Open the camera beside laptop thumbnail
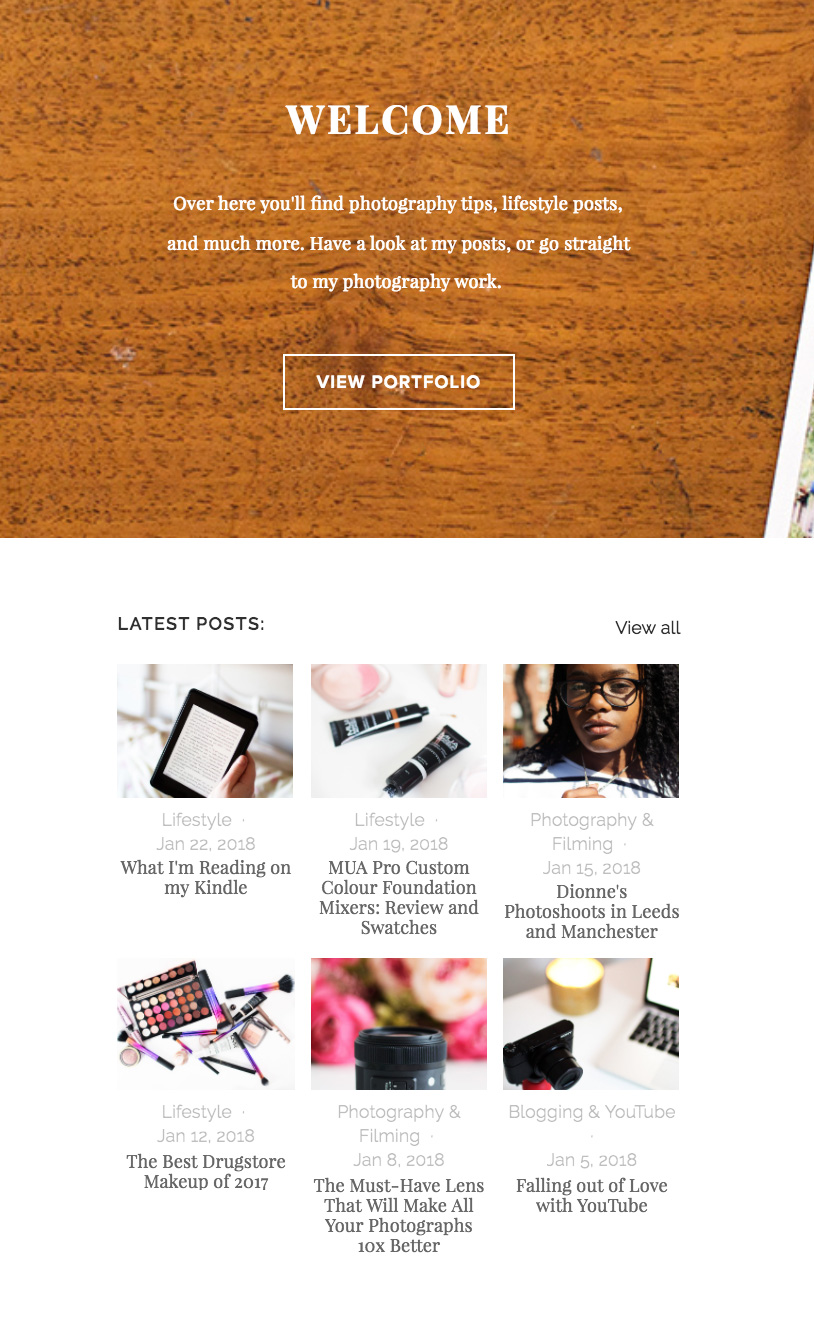The height and width of the screenshot is (1318, 814). pyautogui.click(x=591, y=1024)
